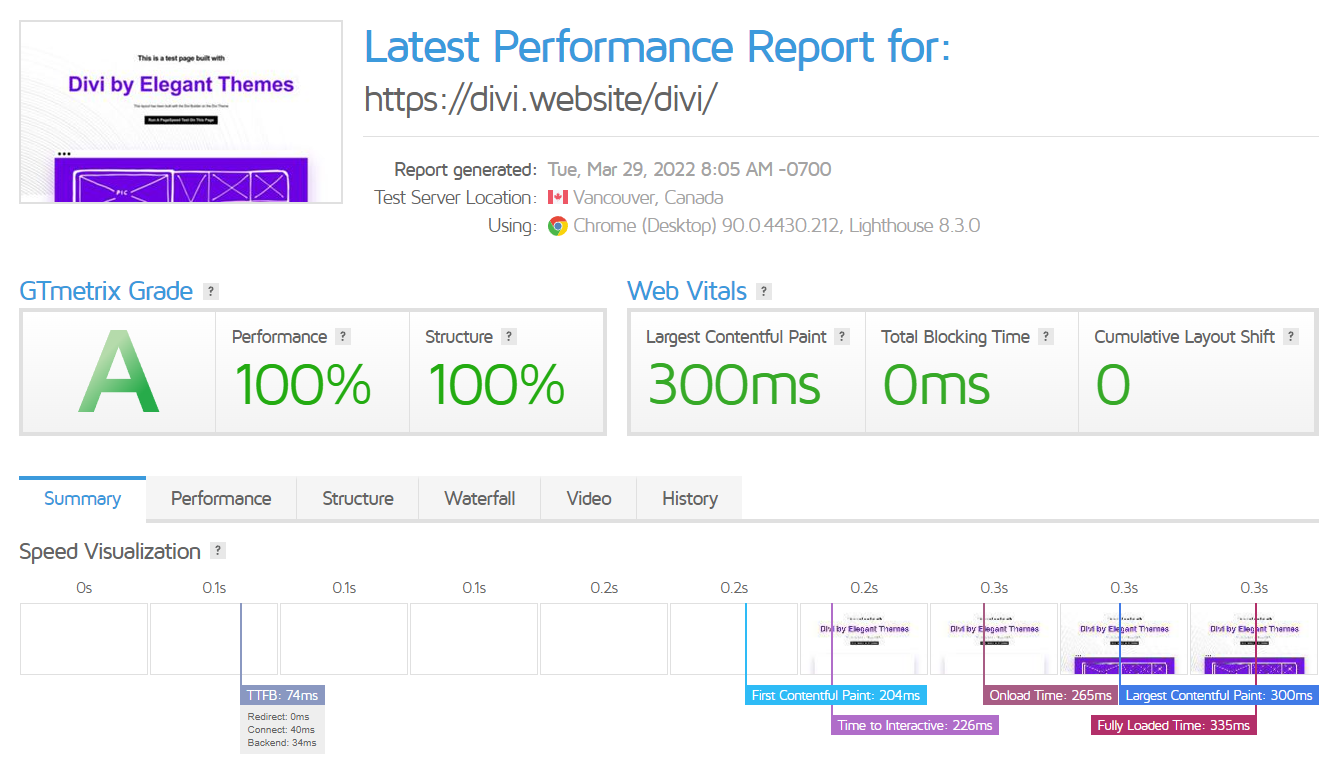Click the 300ms Largest Contentful Paint value

(734, 385)
